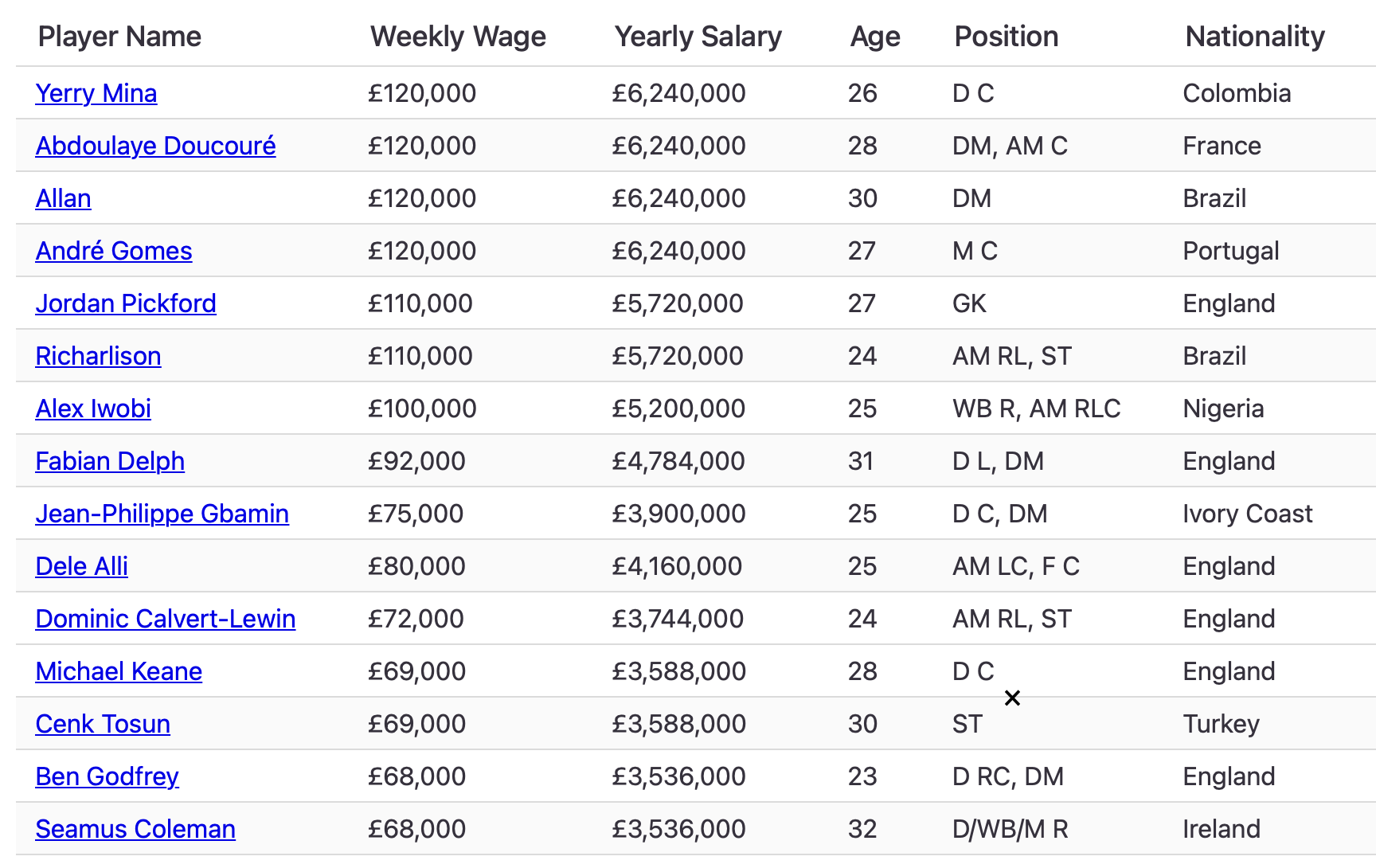Click the Nationality column header
Image resolution: width=1376 pixels, height=868 pixels.
1255,37
